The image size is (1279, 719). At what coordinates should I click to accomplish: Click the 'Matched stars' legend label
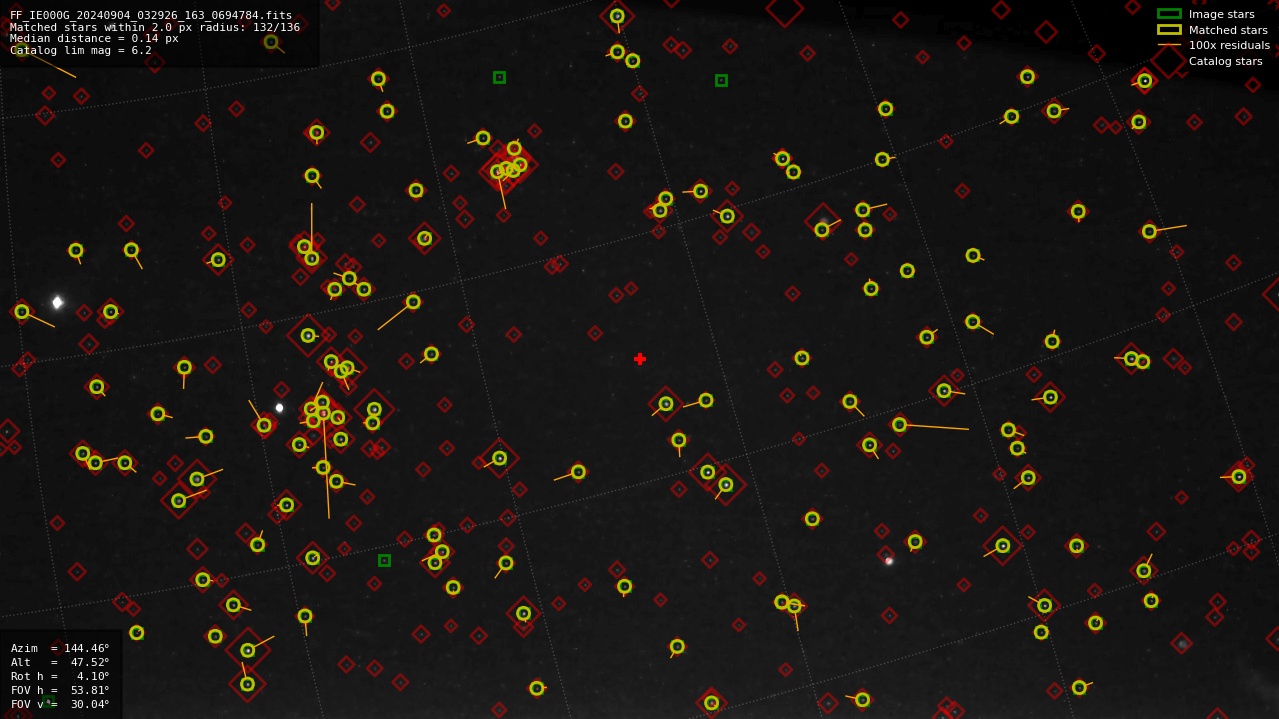pos(1228,30)
